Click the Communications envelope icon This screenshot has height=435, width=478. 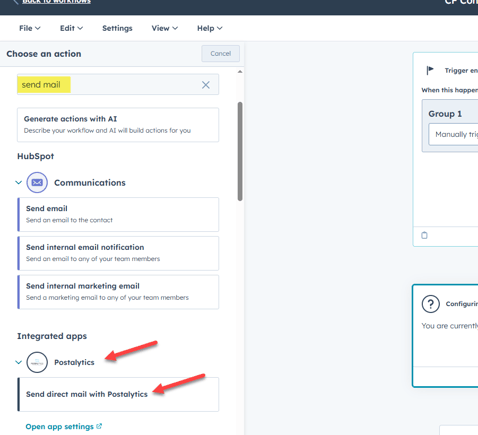[x=37, y=182]
